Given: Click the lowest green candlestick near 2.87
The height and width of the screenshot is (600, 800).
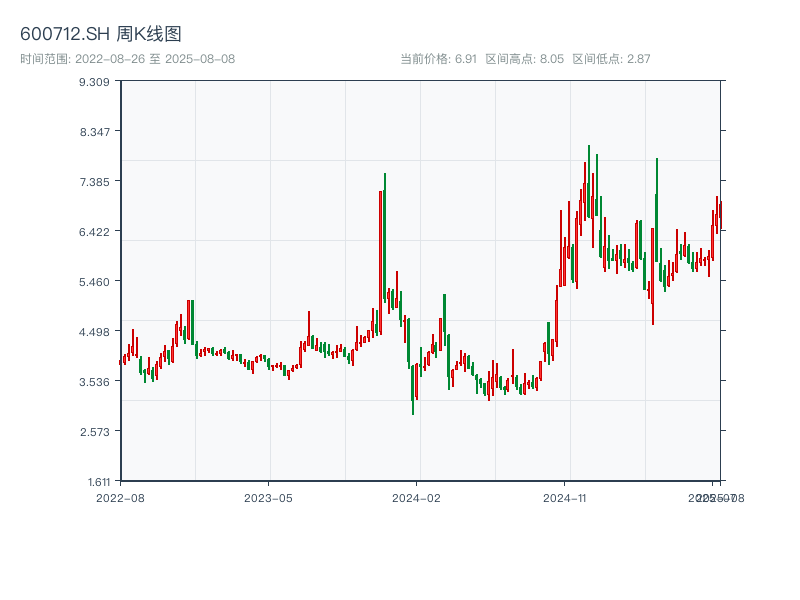Looking at the screenshot, I should pos(413,390).
